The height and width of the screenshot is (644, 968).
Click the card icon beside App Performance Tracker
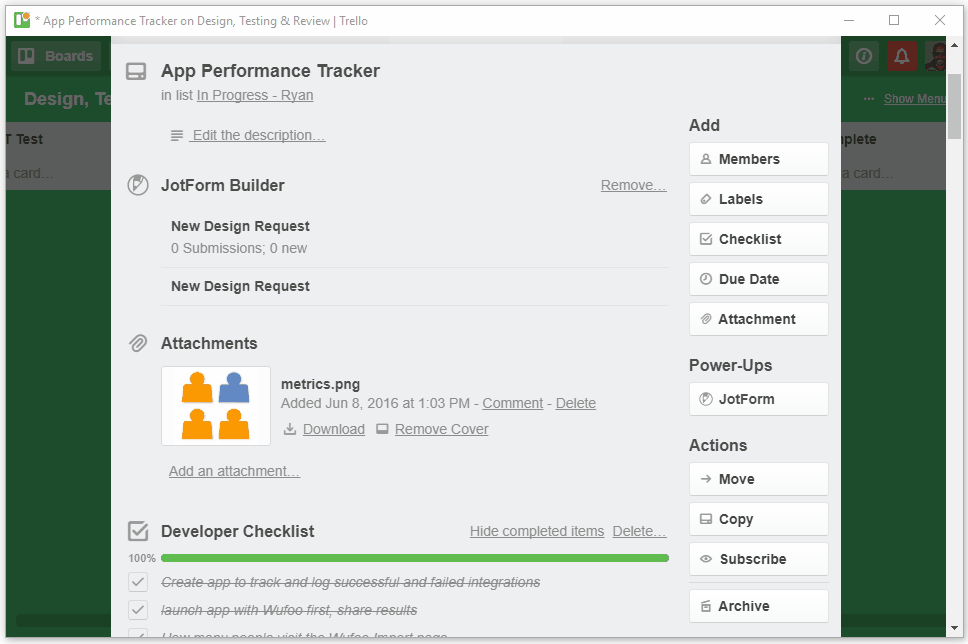click(136, 72)
